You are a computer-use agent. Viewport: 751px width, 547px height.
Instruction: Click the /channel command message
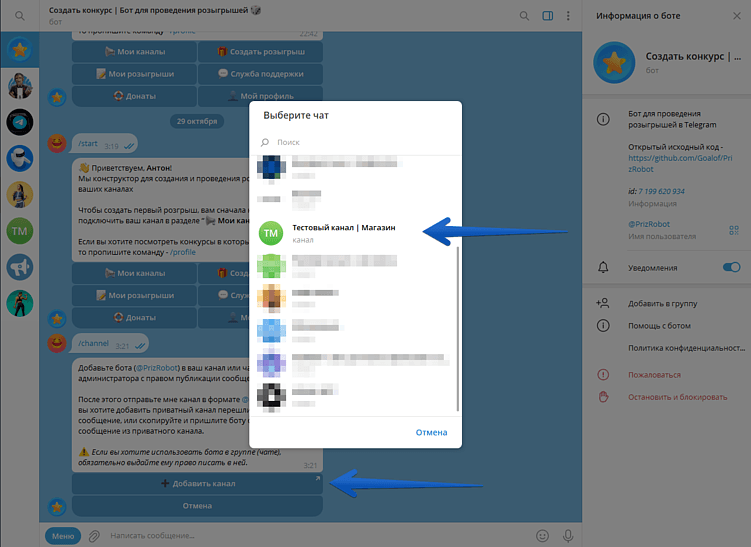pyautogui.click(x=110, y=343)
